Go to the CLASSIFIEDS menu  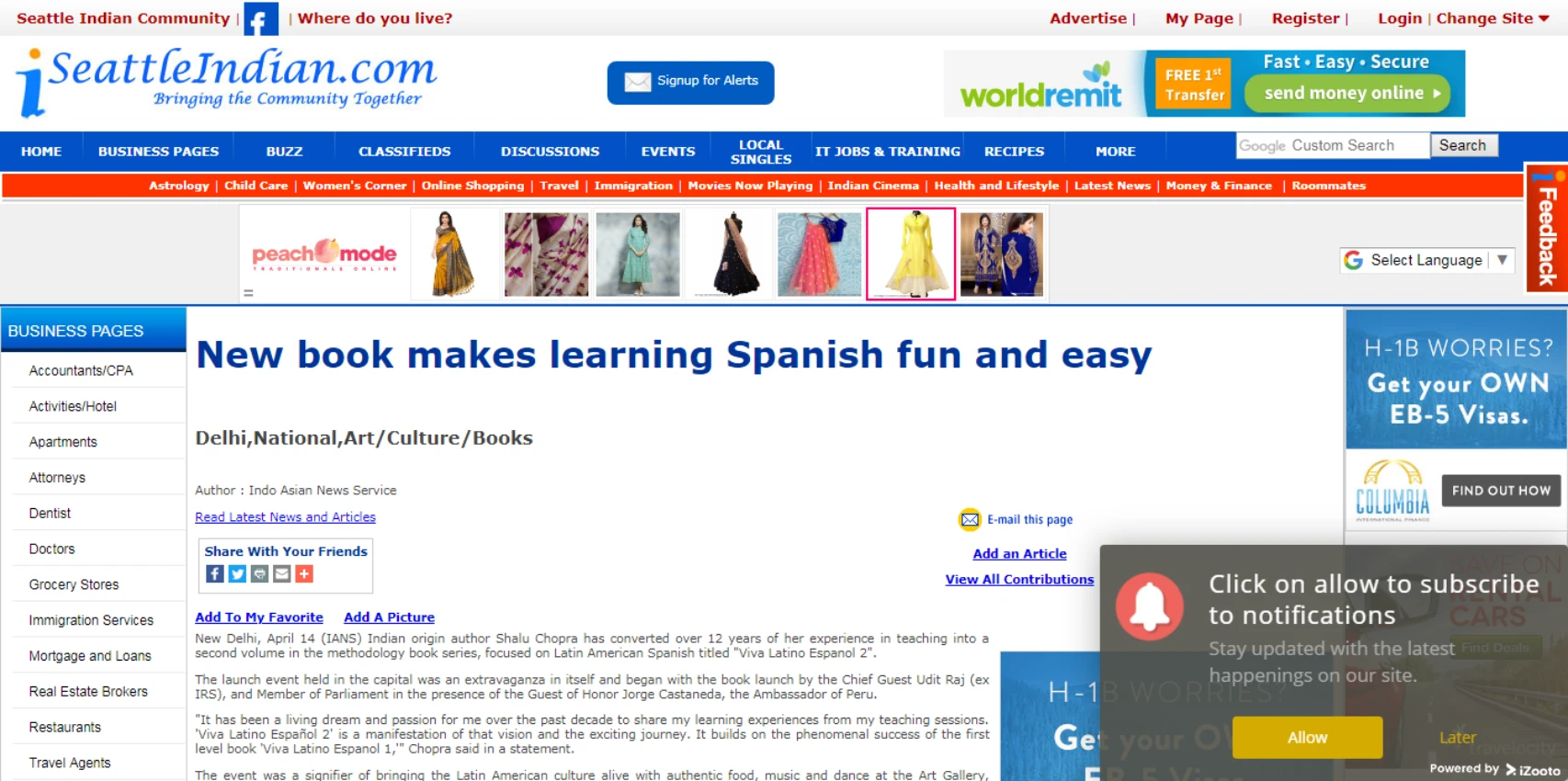click(x=404, y=152)
